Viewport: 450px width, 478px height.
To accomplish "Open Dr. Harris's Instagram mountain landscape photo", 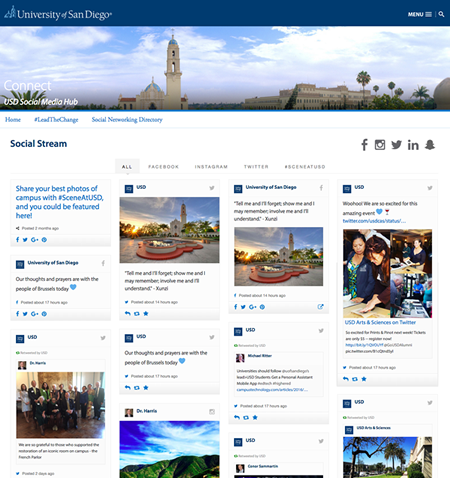I will pos(169,449).
